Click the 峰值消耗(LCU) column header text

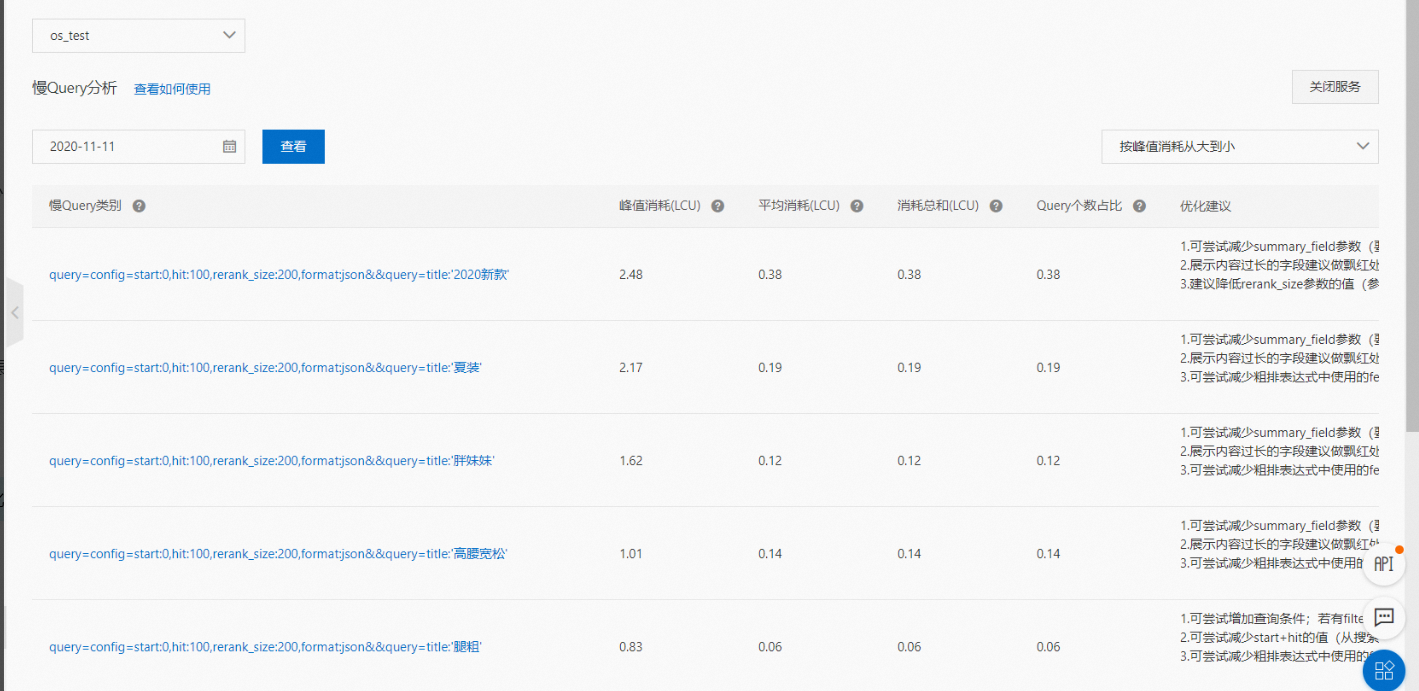[x=660, y=206]
